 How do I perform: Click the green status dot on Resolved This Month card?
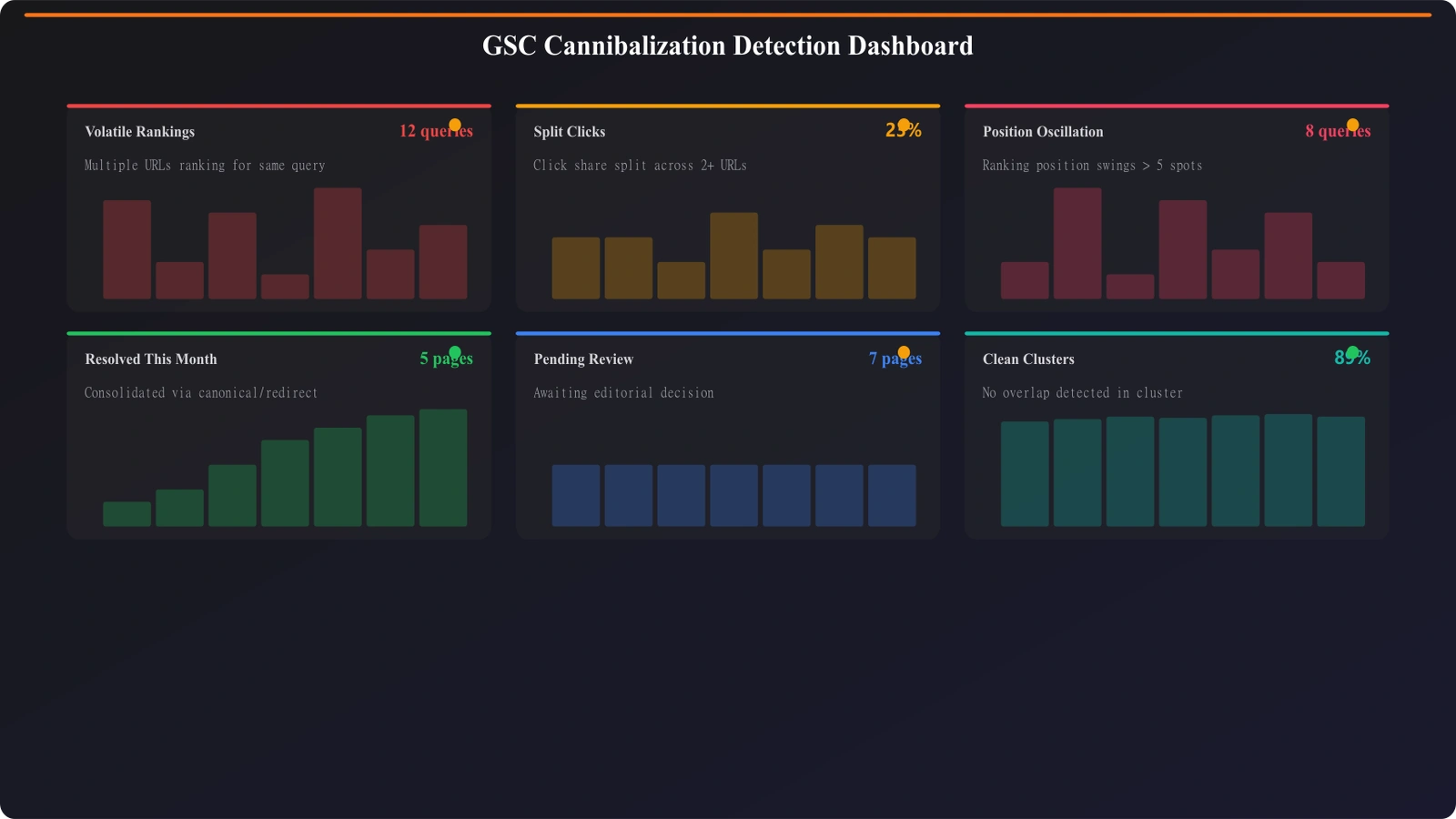coord(454,351)
